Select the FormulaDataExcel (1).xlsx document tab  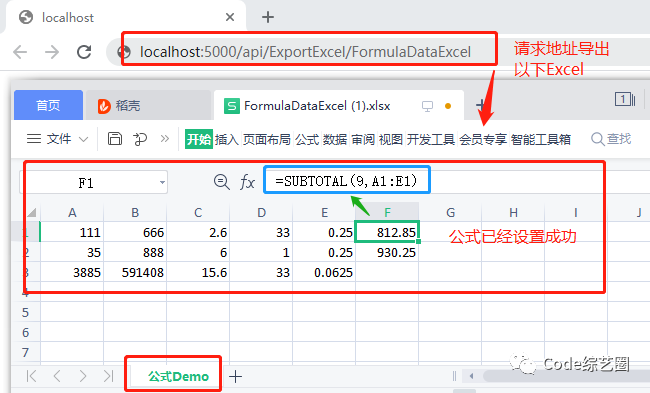pos(317,106)
